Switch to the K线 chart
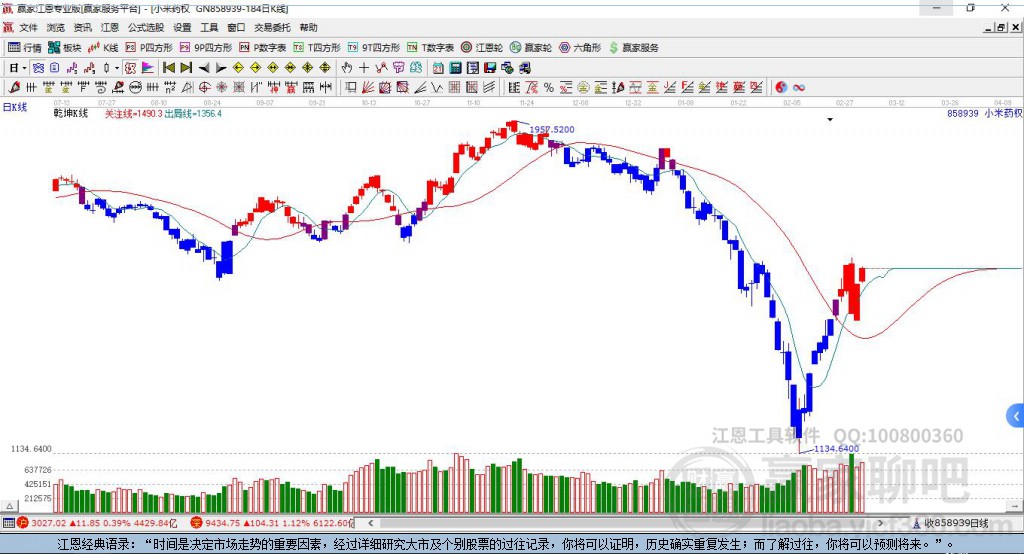 [103, 48]
